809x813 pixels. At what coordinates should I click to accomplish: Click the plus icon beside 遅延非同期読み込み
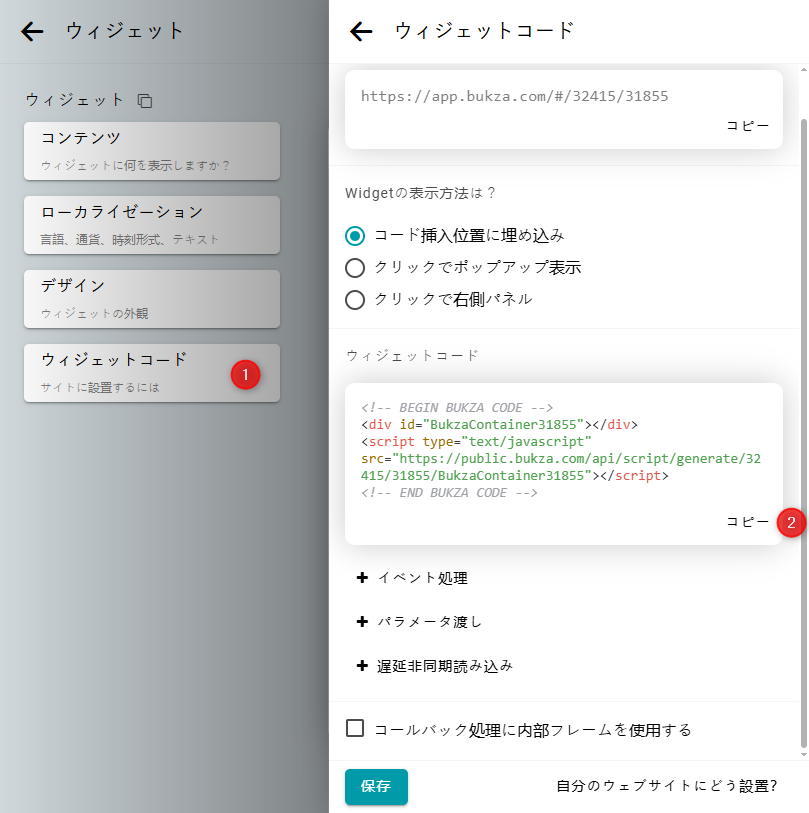[x=362, y=666]
